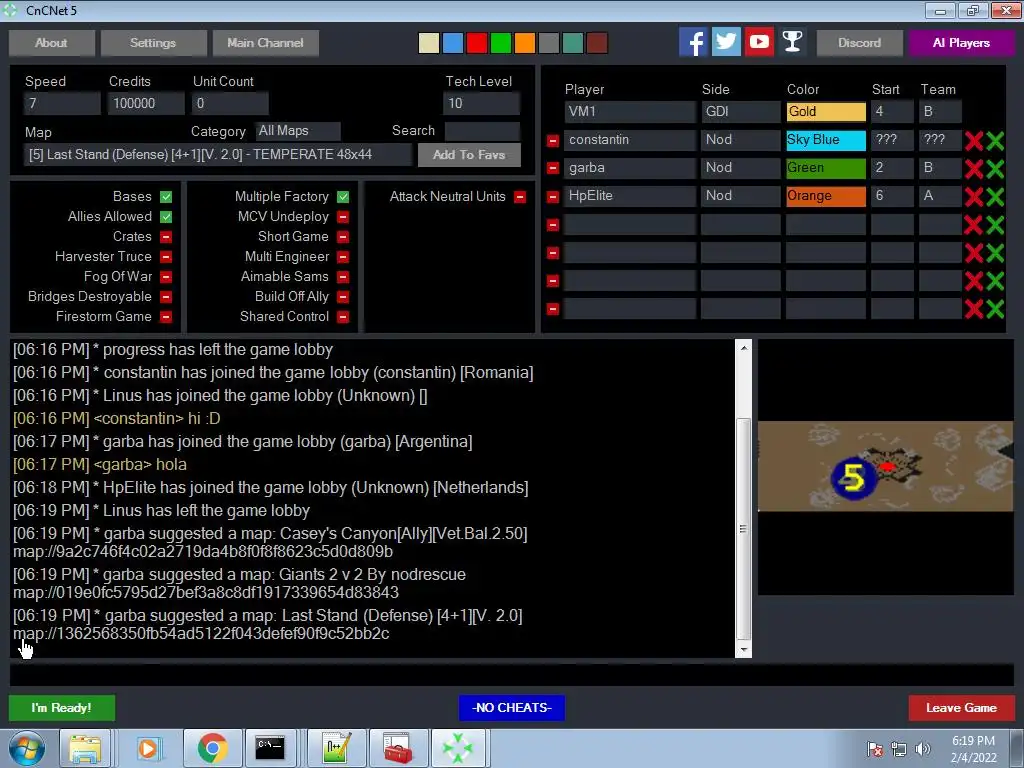Toggle Crates option
Viewport: 1024px width, 768px height.
click(x=166, y=236)
